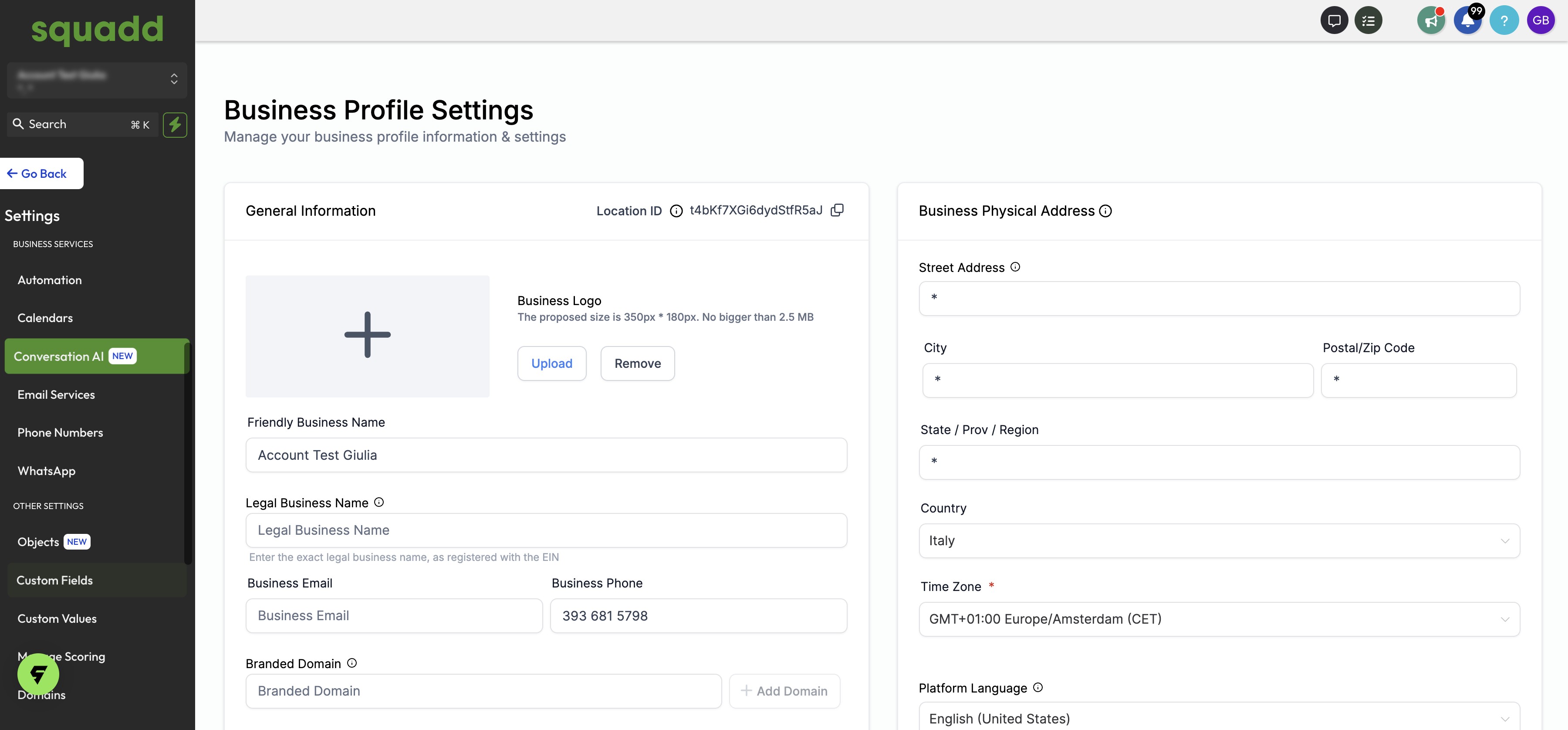Expand the Country dropdown showing Italy
1568x730 pixels.
click(x=1219, y=541)
